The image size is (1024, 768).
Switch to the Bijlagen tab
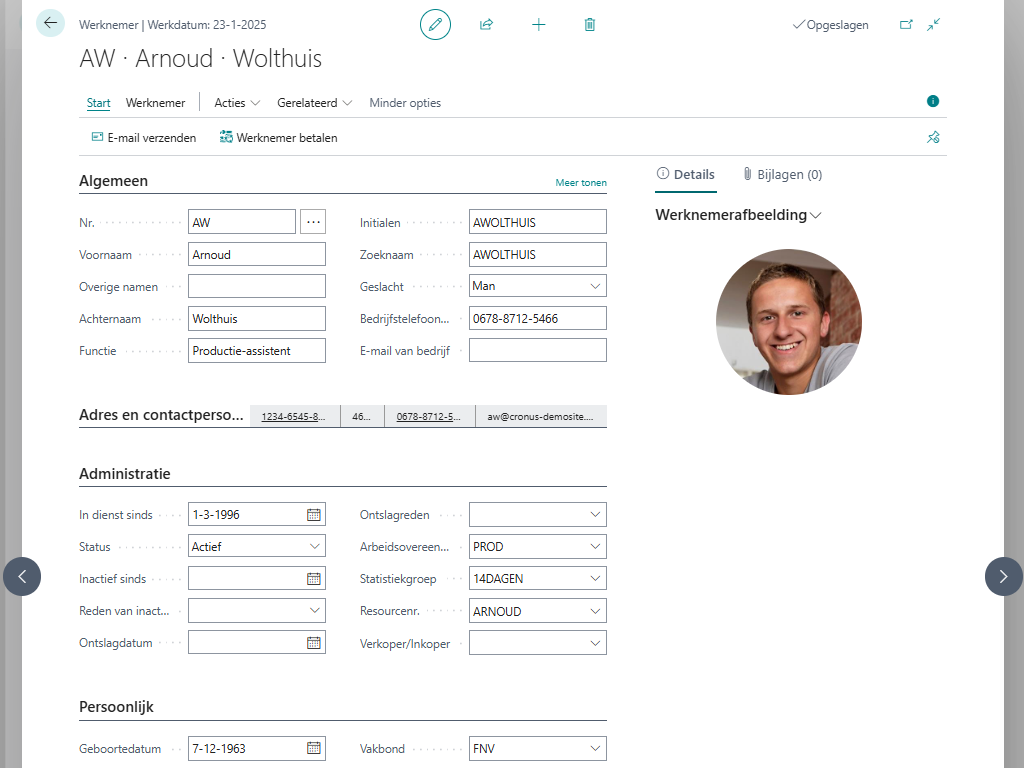click(x=782, y=174)
